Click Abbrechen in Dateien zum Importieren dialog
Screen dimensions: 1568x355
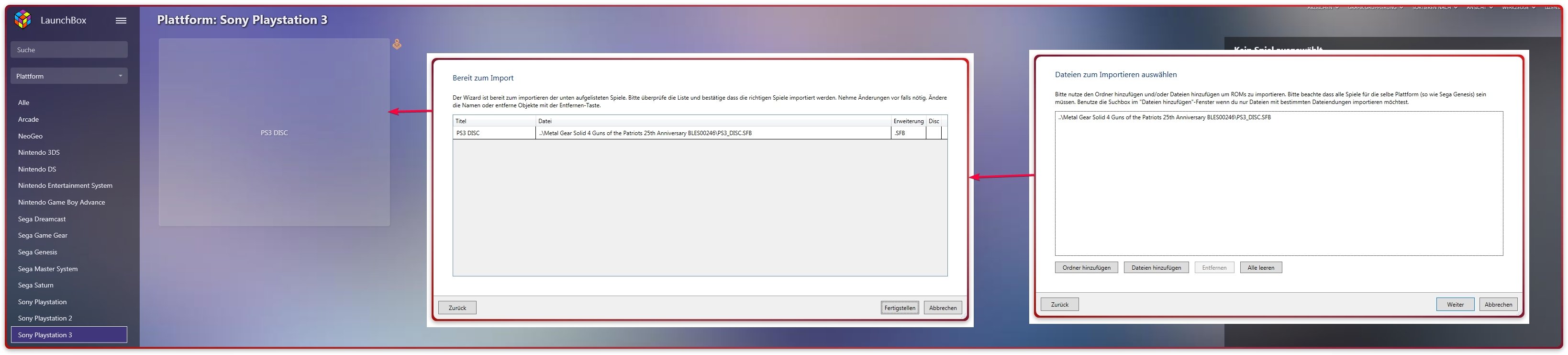pyautogui.click(x=1499, y=304)
